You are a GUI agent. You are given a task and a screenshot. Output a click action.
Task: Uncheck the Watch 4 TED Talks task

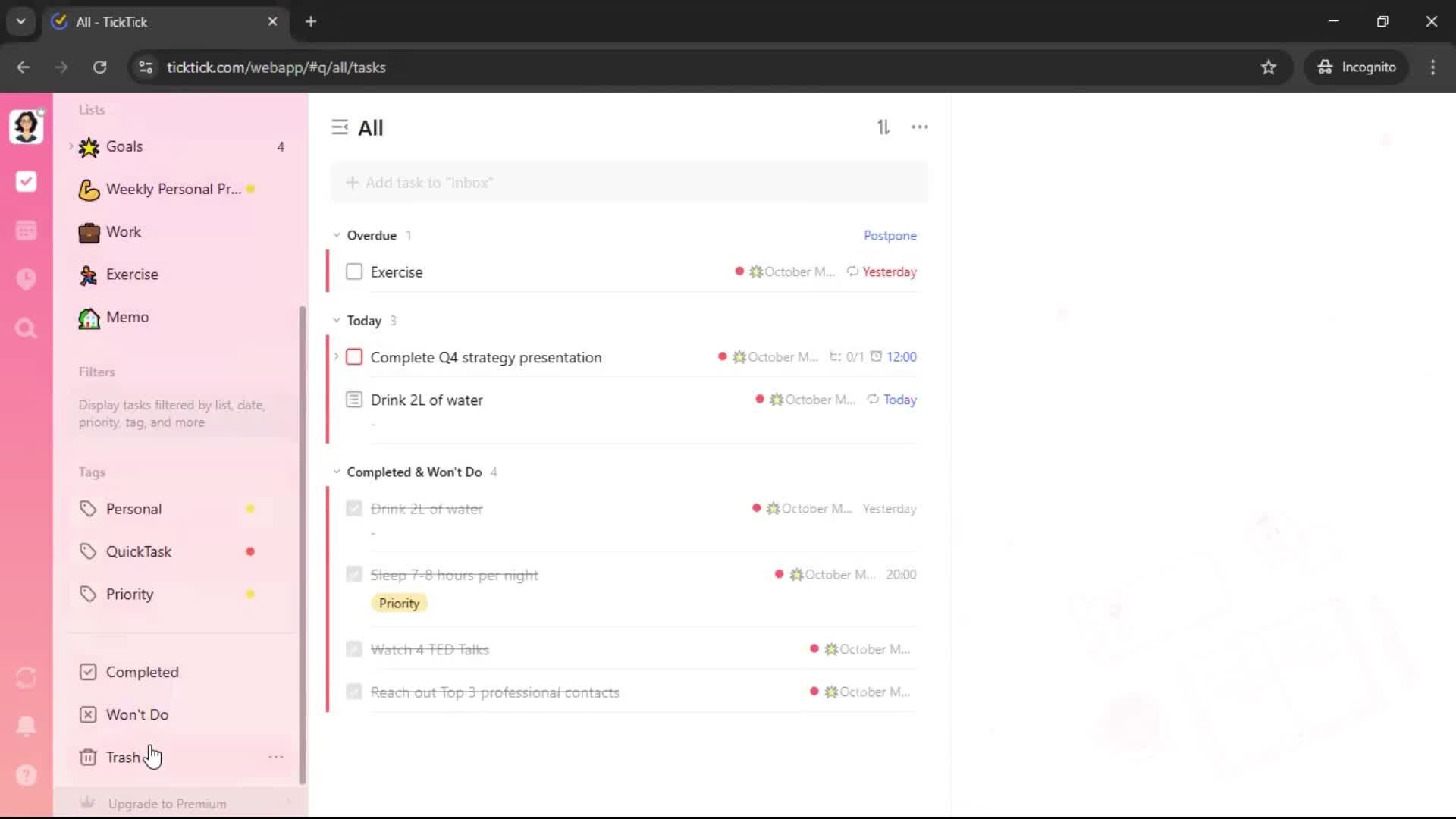pyautogui.click(x=354, y=649)
